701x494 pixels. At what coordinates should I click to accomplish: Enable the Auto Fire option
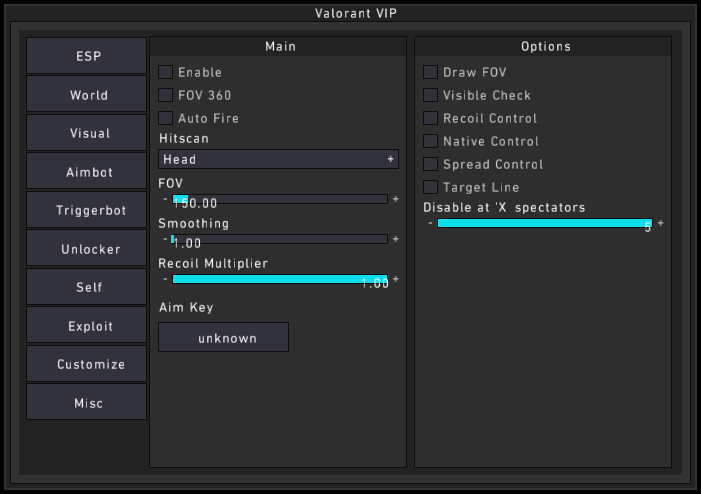tap(166, 118)
